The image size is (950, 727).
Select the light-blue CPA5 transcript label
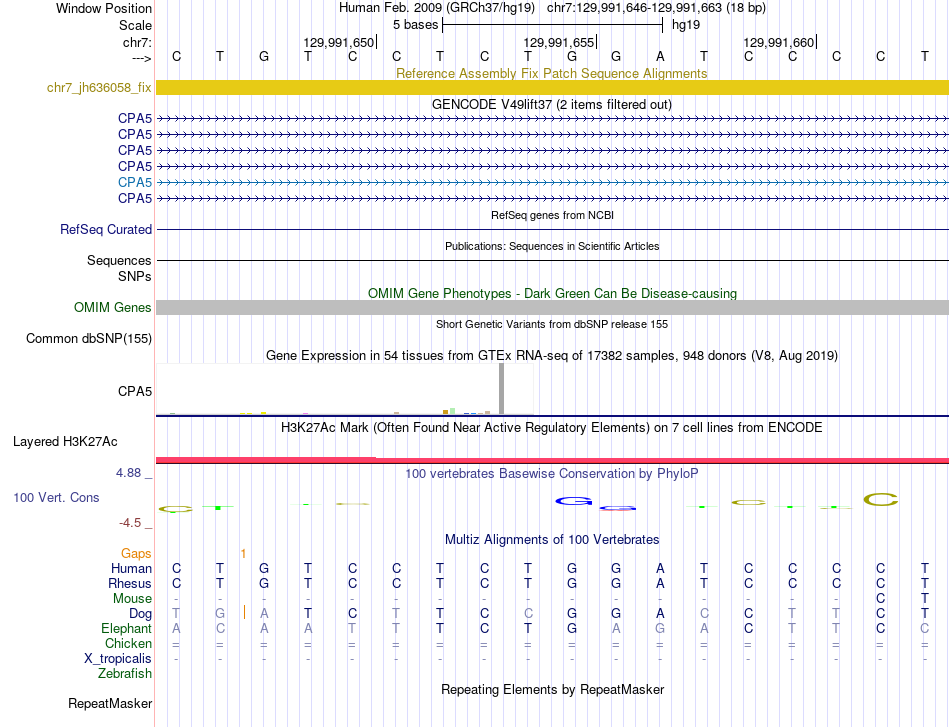pos(135,182)
